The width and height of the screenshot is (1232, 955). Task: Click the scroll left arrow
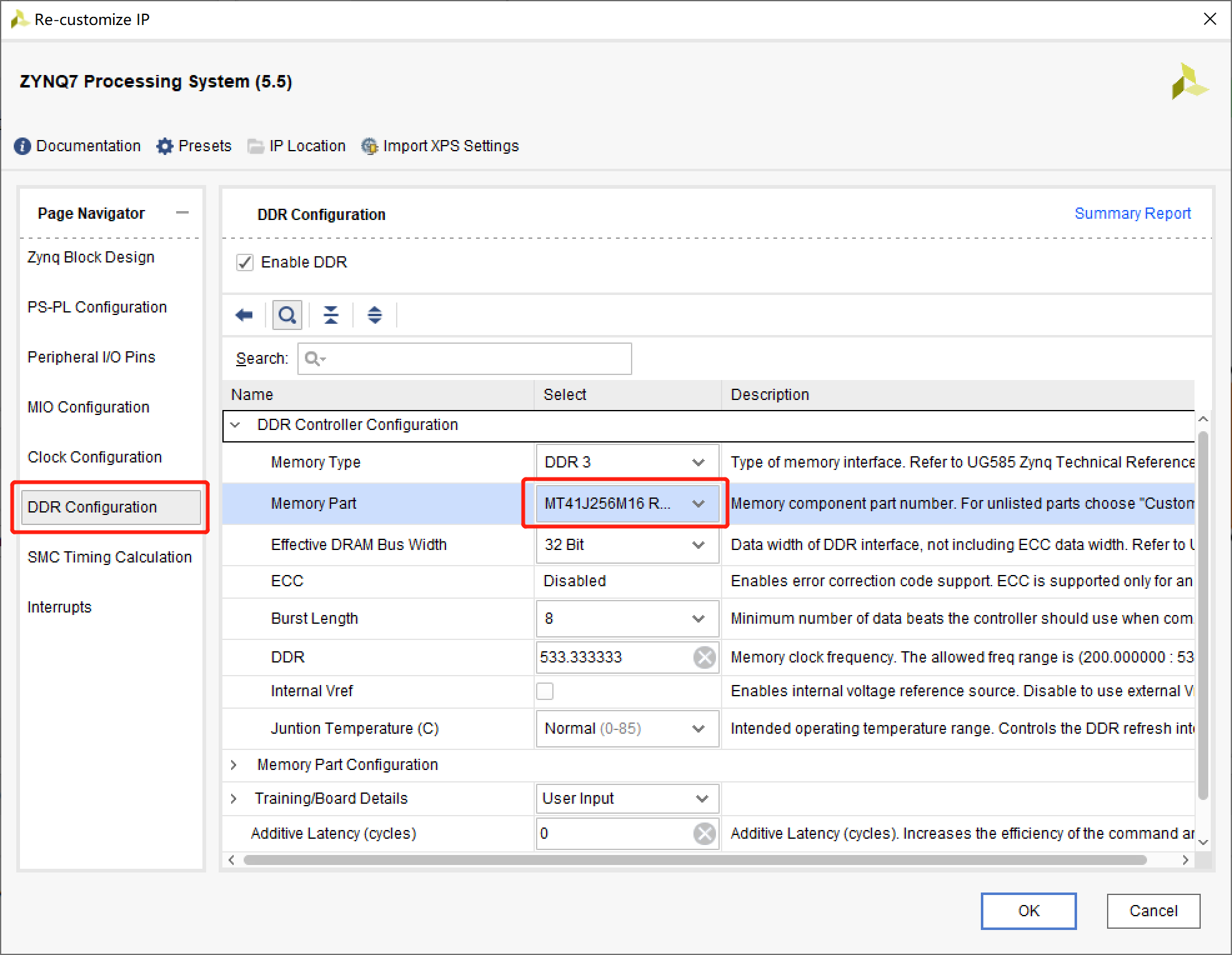click(231, 861)
